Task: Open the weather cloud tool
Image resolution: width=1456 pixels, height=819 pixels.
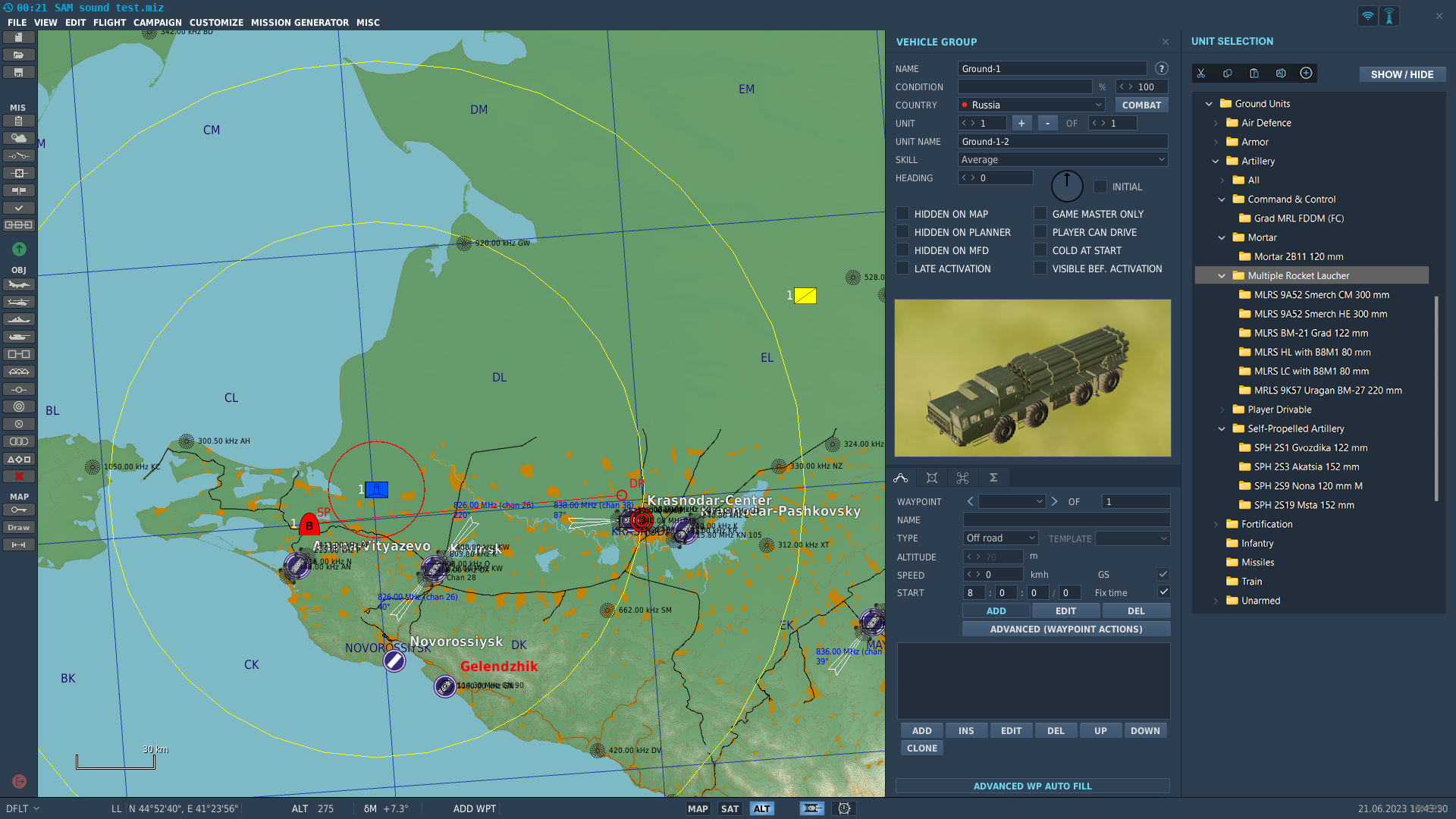Action: [19, 138]
